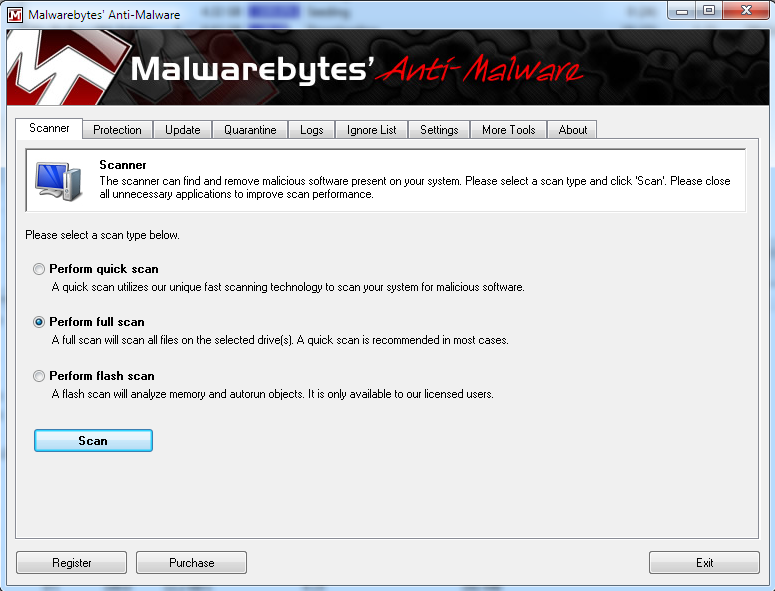
Task: Click the Register button
Action: pos(72,563)
